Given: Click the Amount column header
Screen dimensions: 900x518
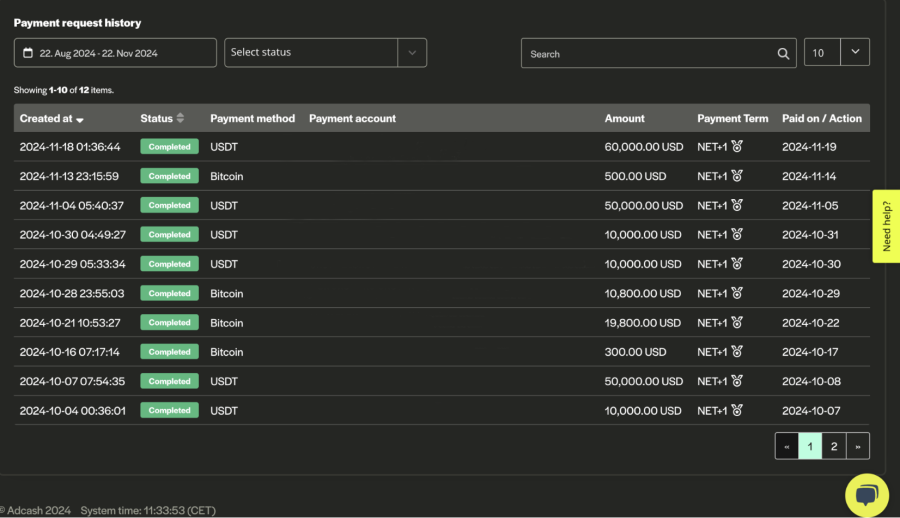Looking at the screenshot, I should [x=624, y=118].
